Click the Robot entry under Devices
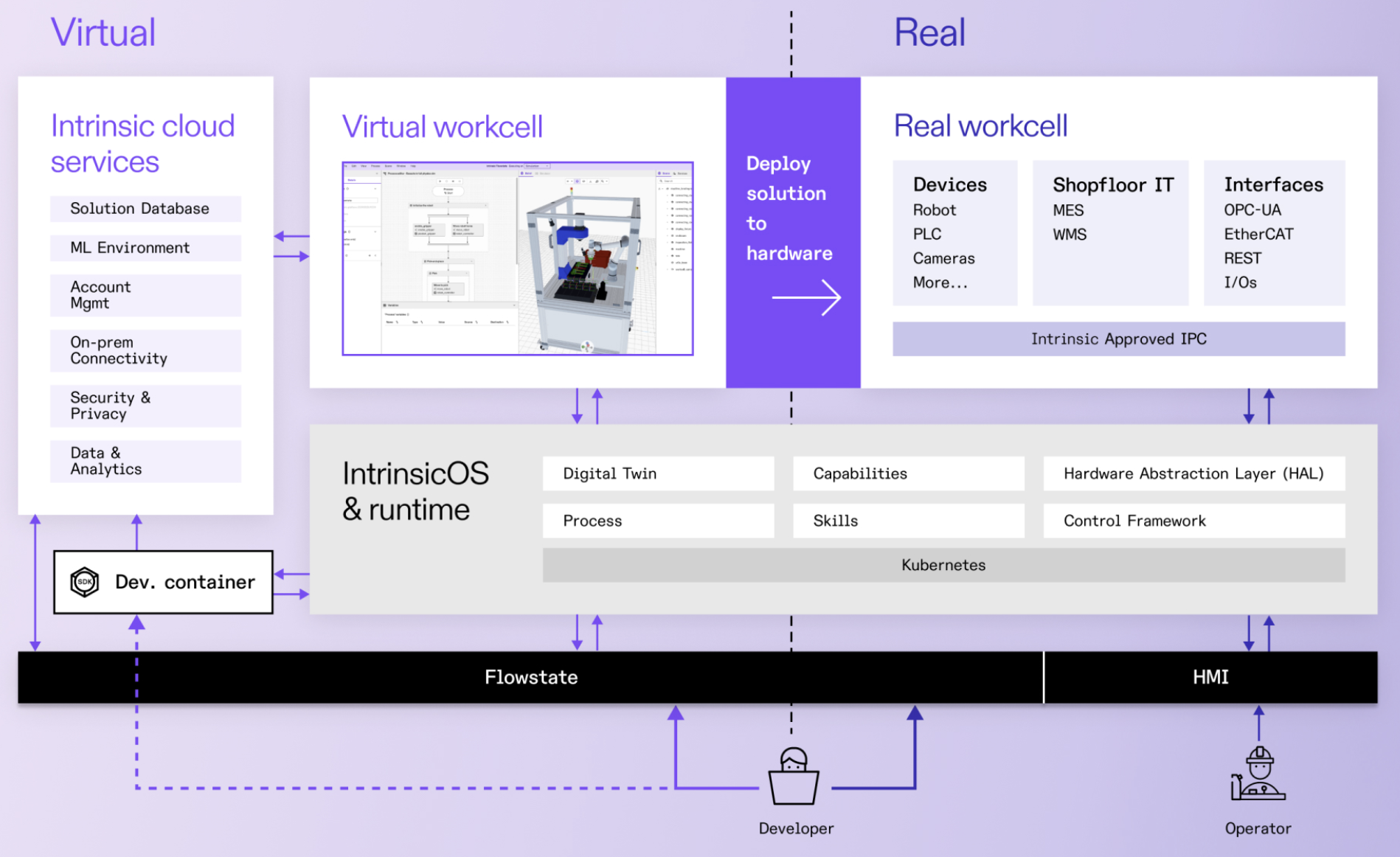Image resolution: width=1400 pixels, height=857 pixels. (934, 210)
